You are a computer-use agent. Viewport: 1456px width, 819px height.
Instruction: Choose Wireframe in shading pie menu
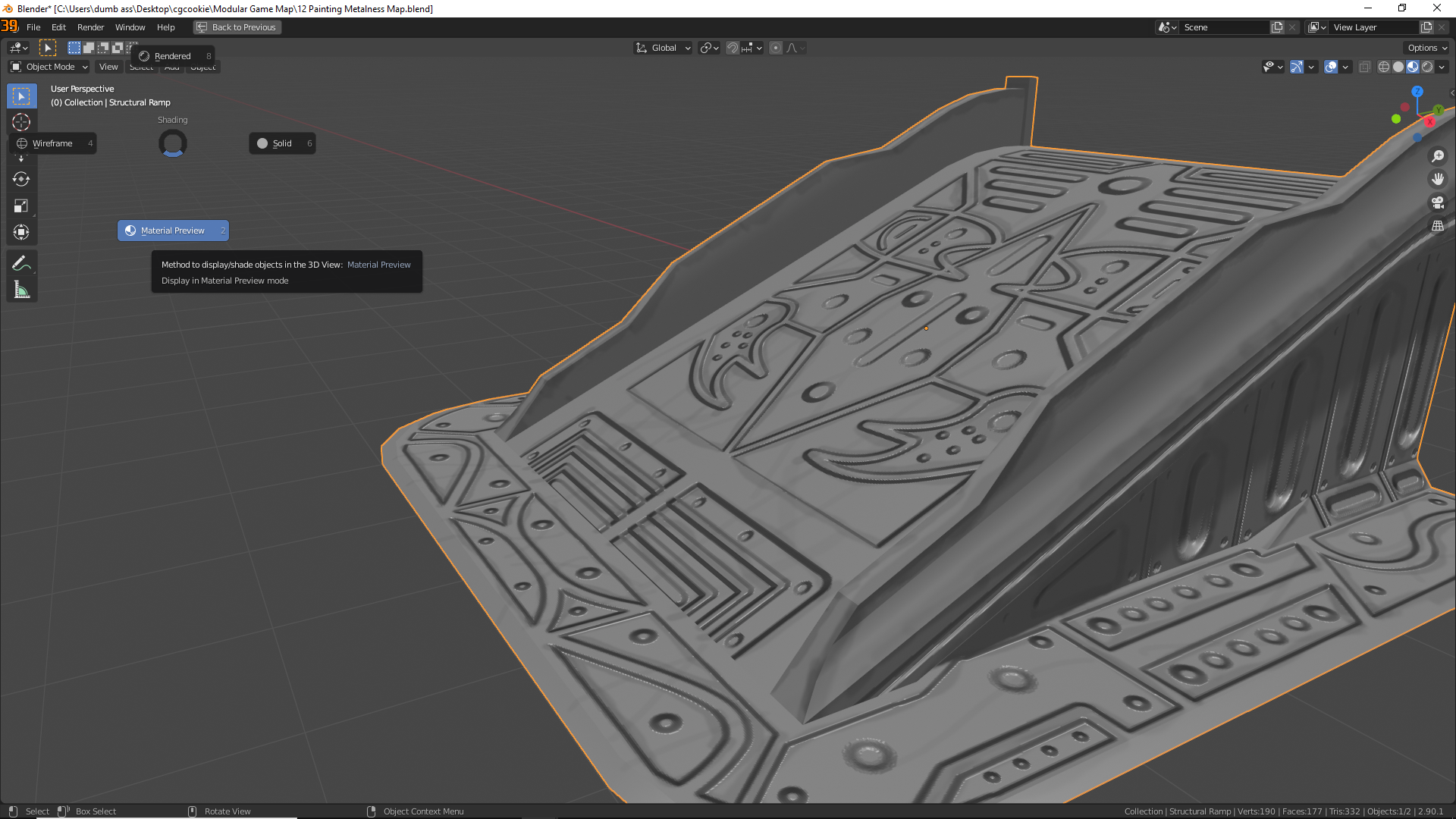[53, 143]
